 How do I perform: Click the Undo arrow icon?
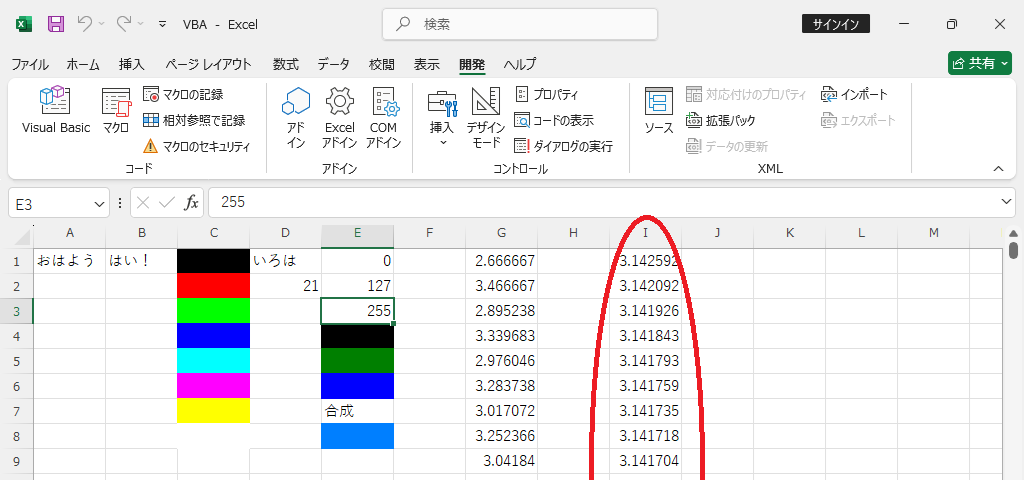(85, 24)
